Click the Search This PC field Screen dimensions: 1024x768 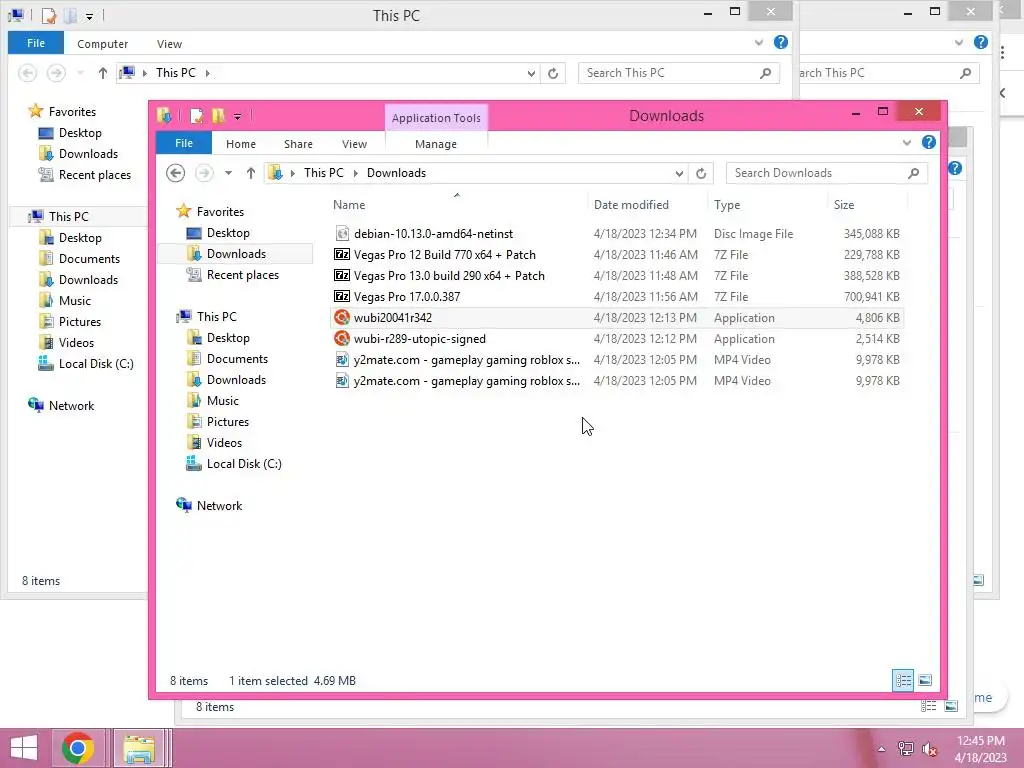[x=679, y=73]
